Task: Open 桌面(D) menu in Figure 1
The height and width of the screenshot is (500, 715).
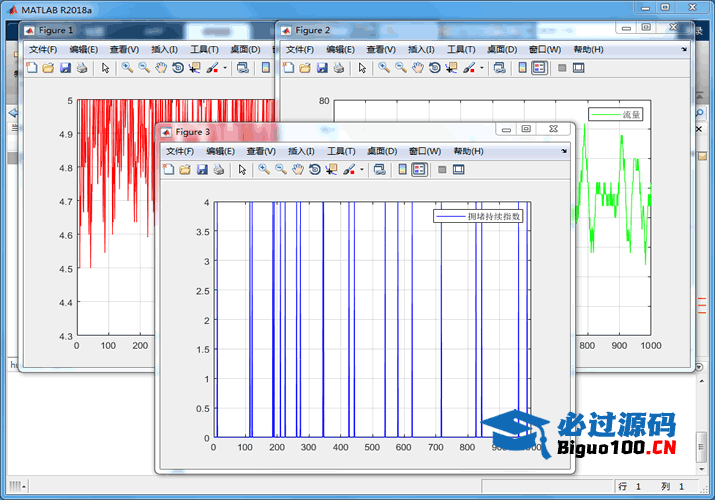Action: (245, 49)
